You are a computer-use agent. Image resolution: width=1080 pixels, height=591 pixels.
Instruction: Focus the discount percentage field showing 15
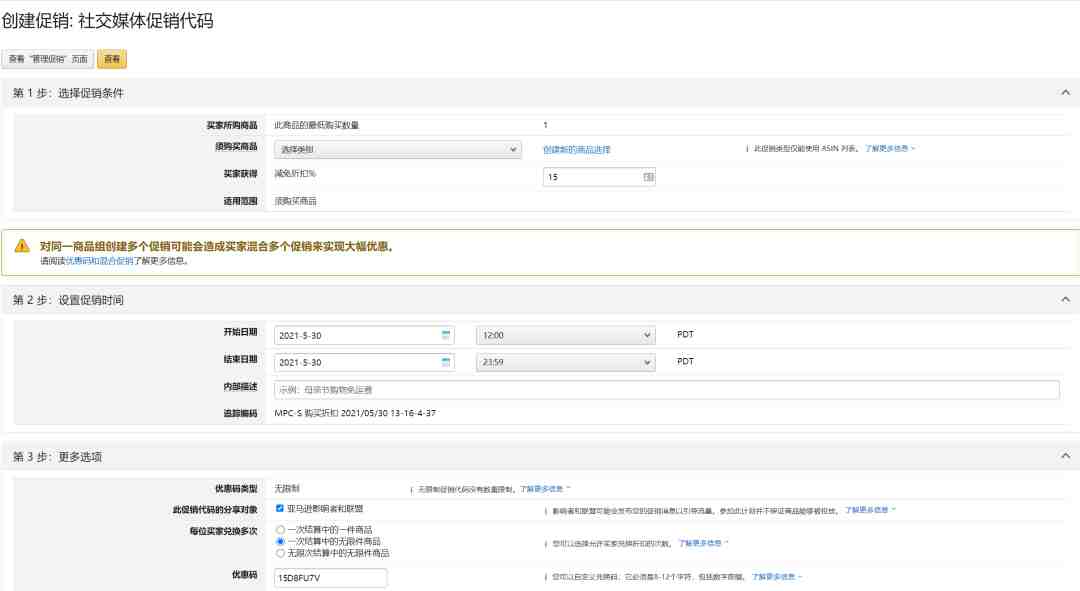click(599, 177)
